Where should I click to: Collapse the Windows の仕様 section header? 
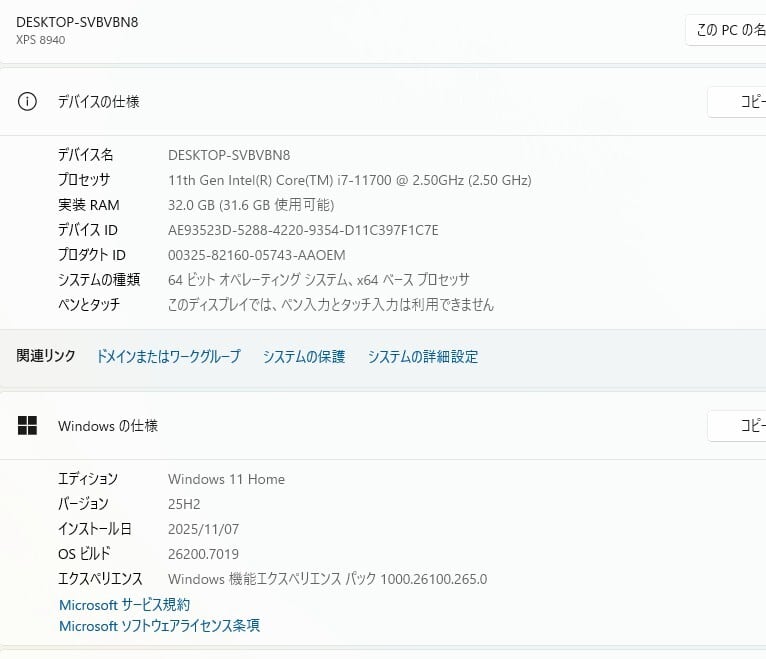pyautogui.click(x=383, y=425)
